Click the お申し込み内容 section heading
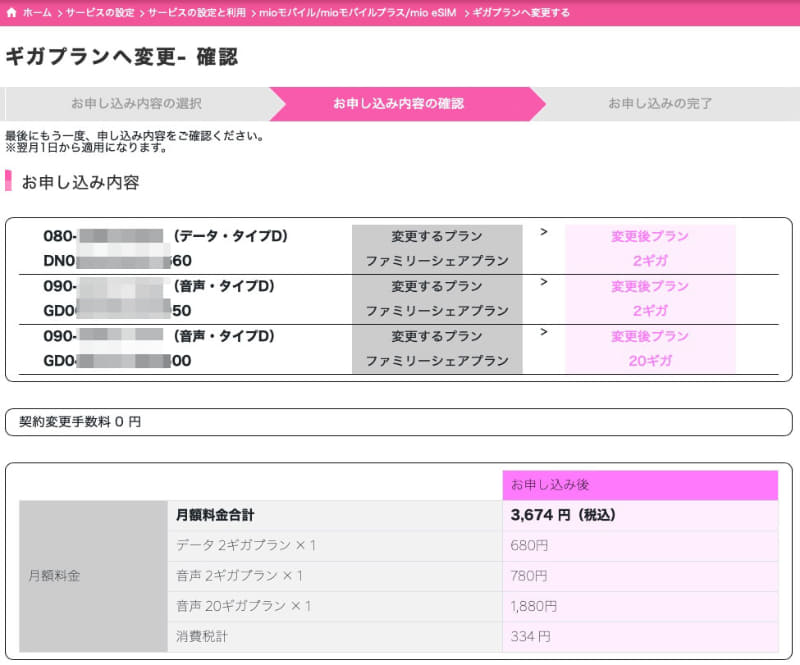Screen dimensions: 800x665 coord(80,182)
